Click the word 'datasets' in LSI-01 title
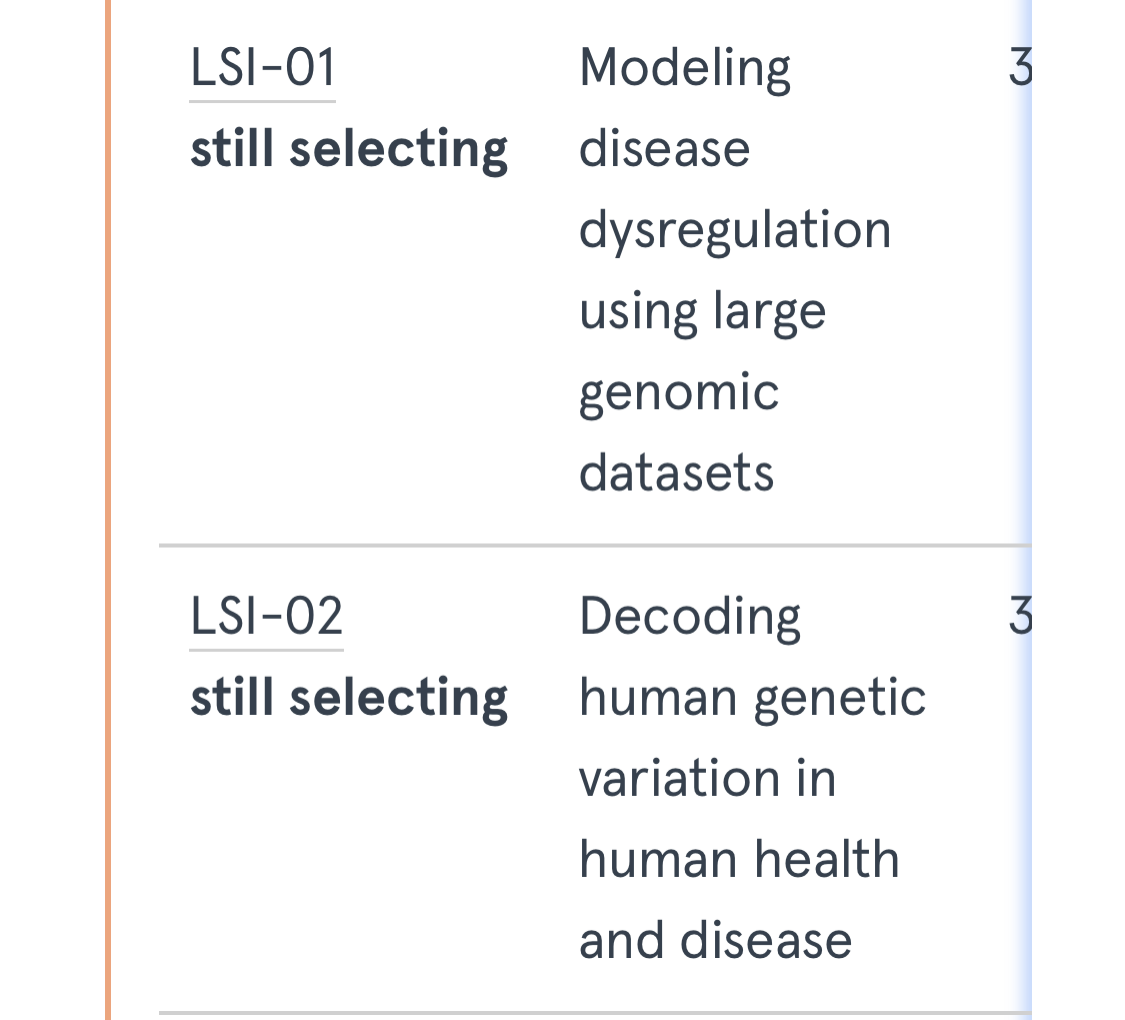The image size is (1125, 1020). pyautogui.click(x=677, y=472)
